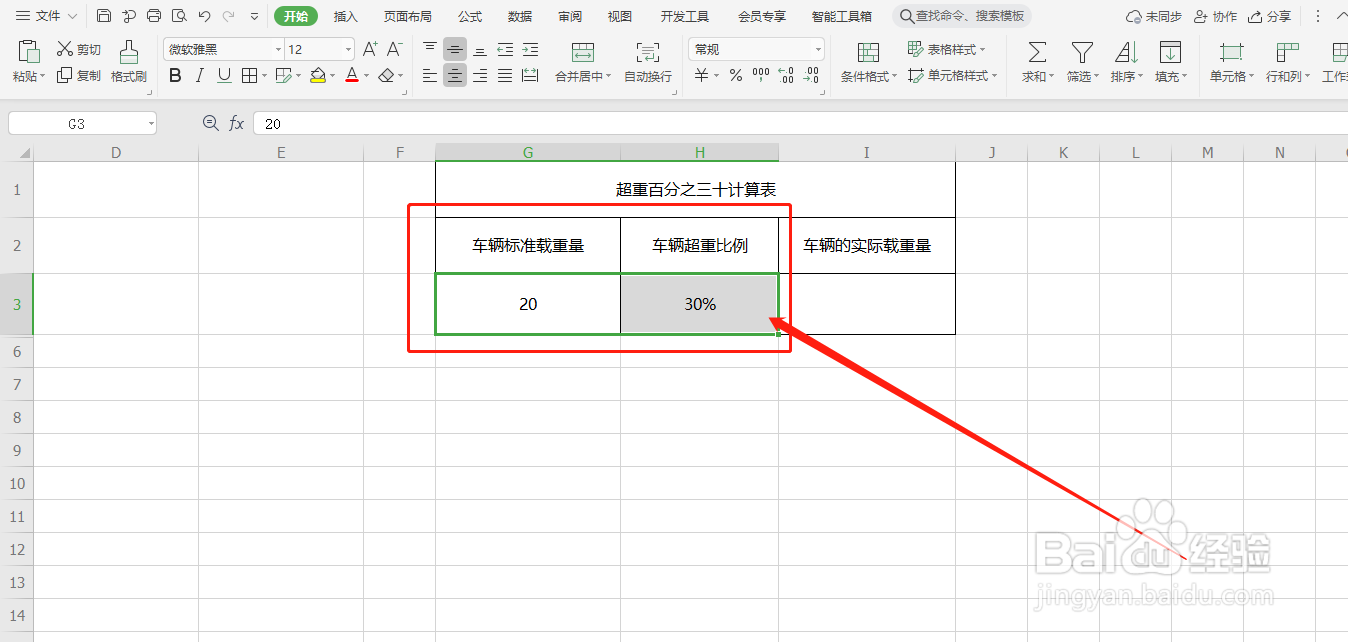
Task: Open quick access toolbar customize arrow
Action: click(x=254, y=17)
